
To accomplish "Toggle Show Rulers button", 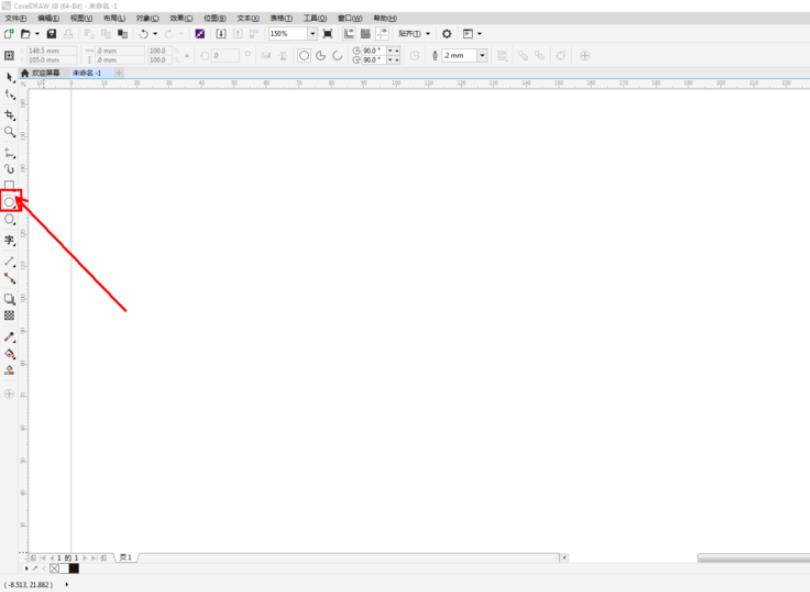I will [349, 34].
